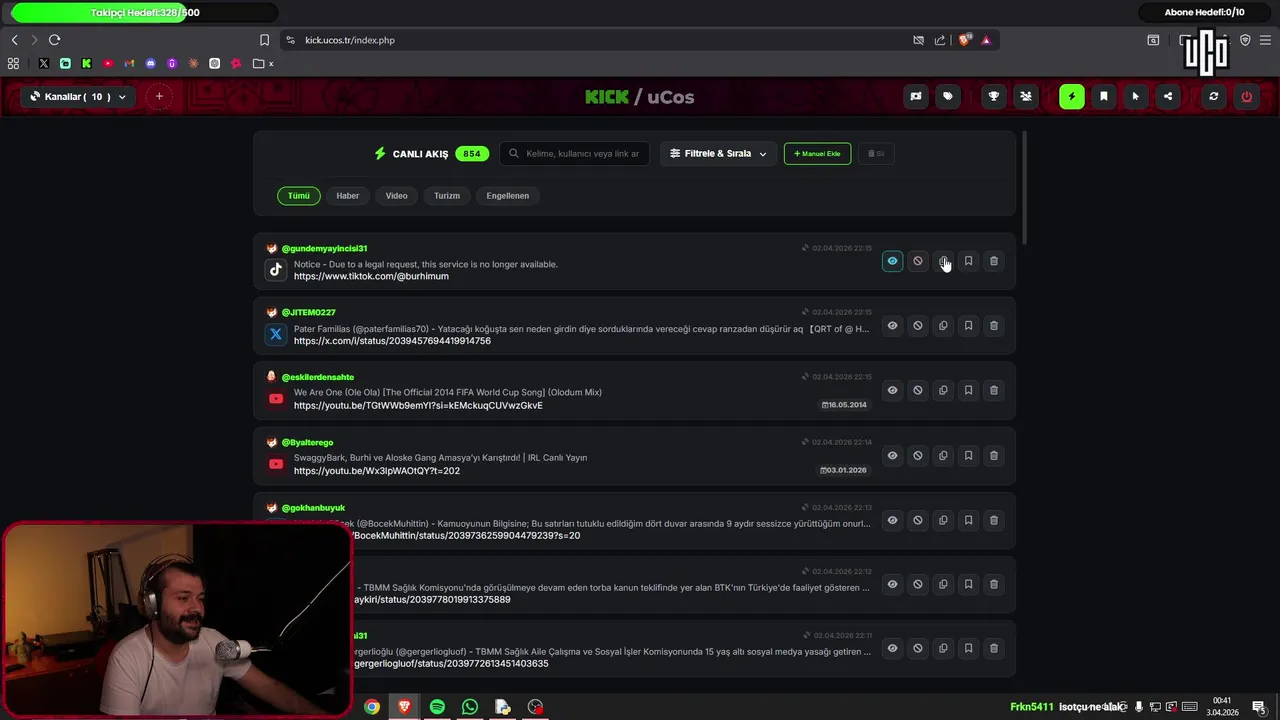Open the Discord bookmark in bookmarks bar
1280x720 pixels.
click(151, 63)
